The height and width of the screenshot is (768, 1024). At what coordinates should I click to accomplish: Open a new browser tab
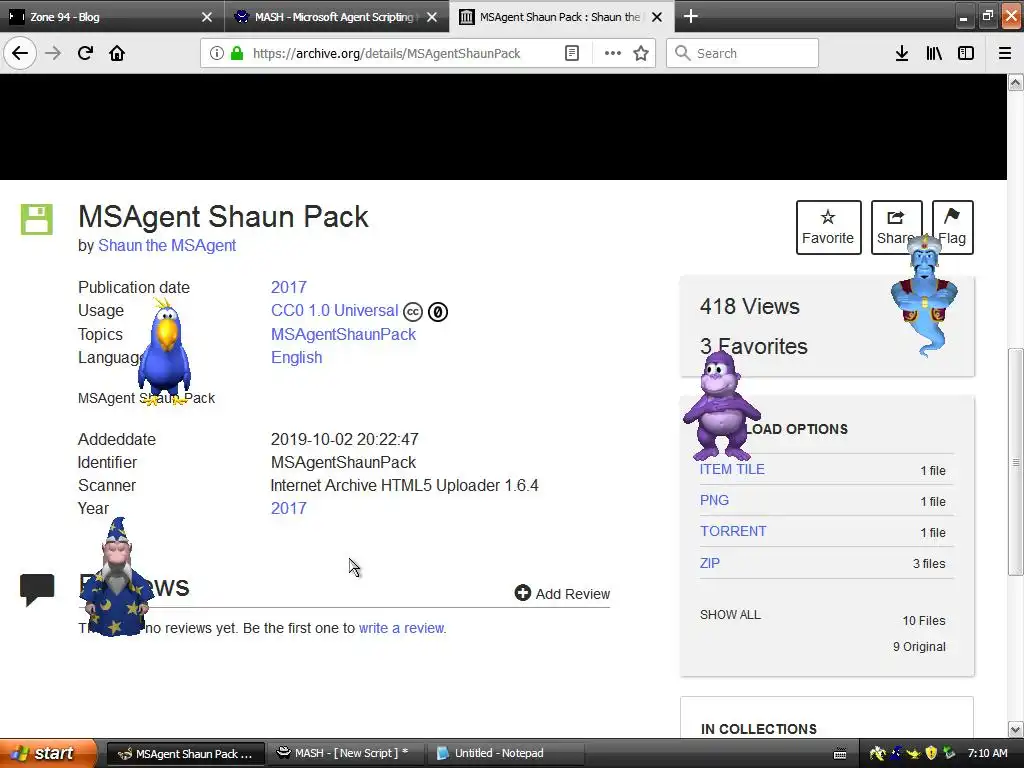click(691, 16)
